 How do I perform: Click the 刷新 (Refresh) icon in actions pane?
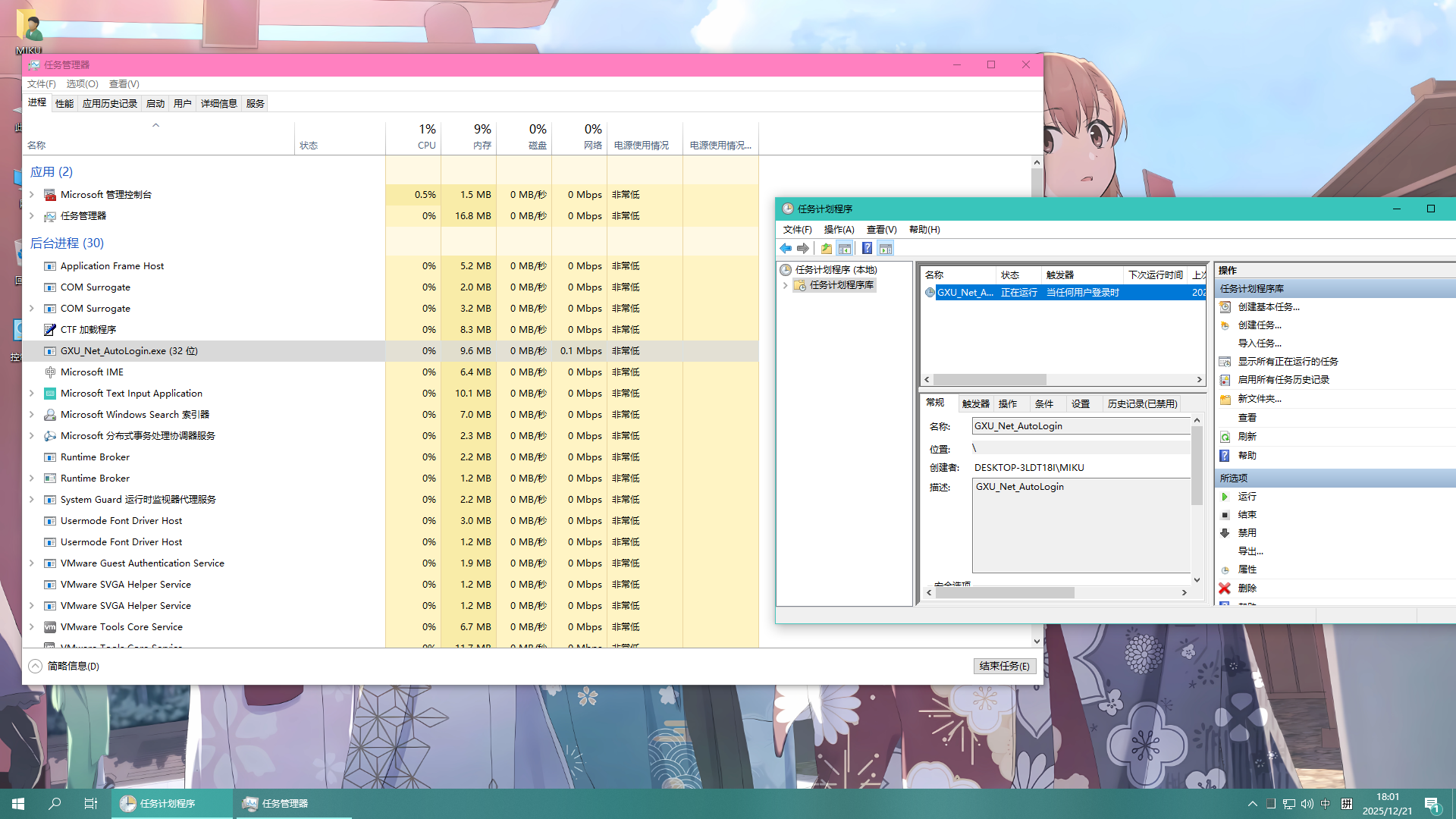pyautogui.click(x=1225, y=436)
